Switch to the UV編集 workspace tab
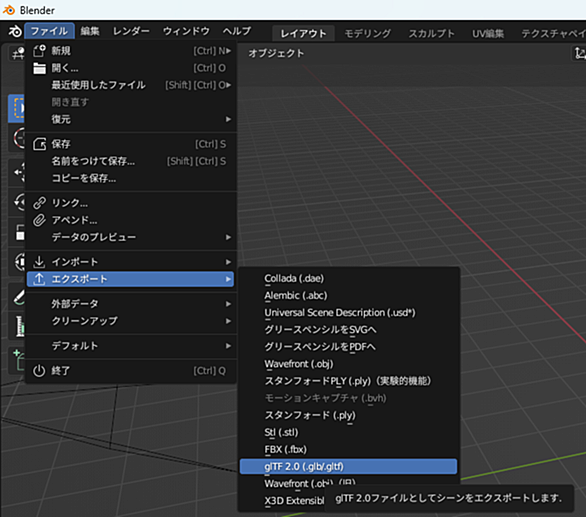This screenshot has width=586, height=517. point(488,34)
